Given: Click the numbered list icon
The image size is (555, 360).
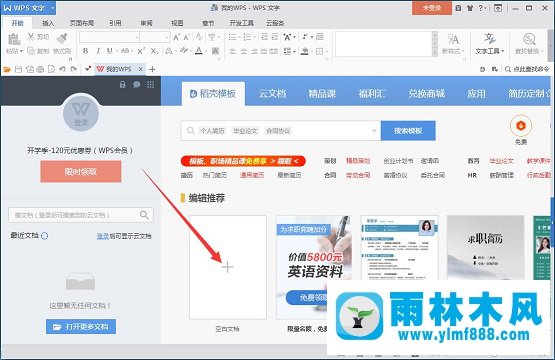Looking at the screenshot, I should pos(247,37).
